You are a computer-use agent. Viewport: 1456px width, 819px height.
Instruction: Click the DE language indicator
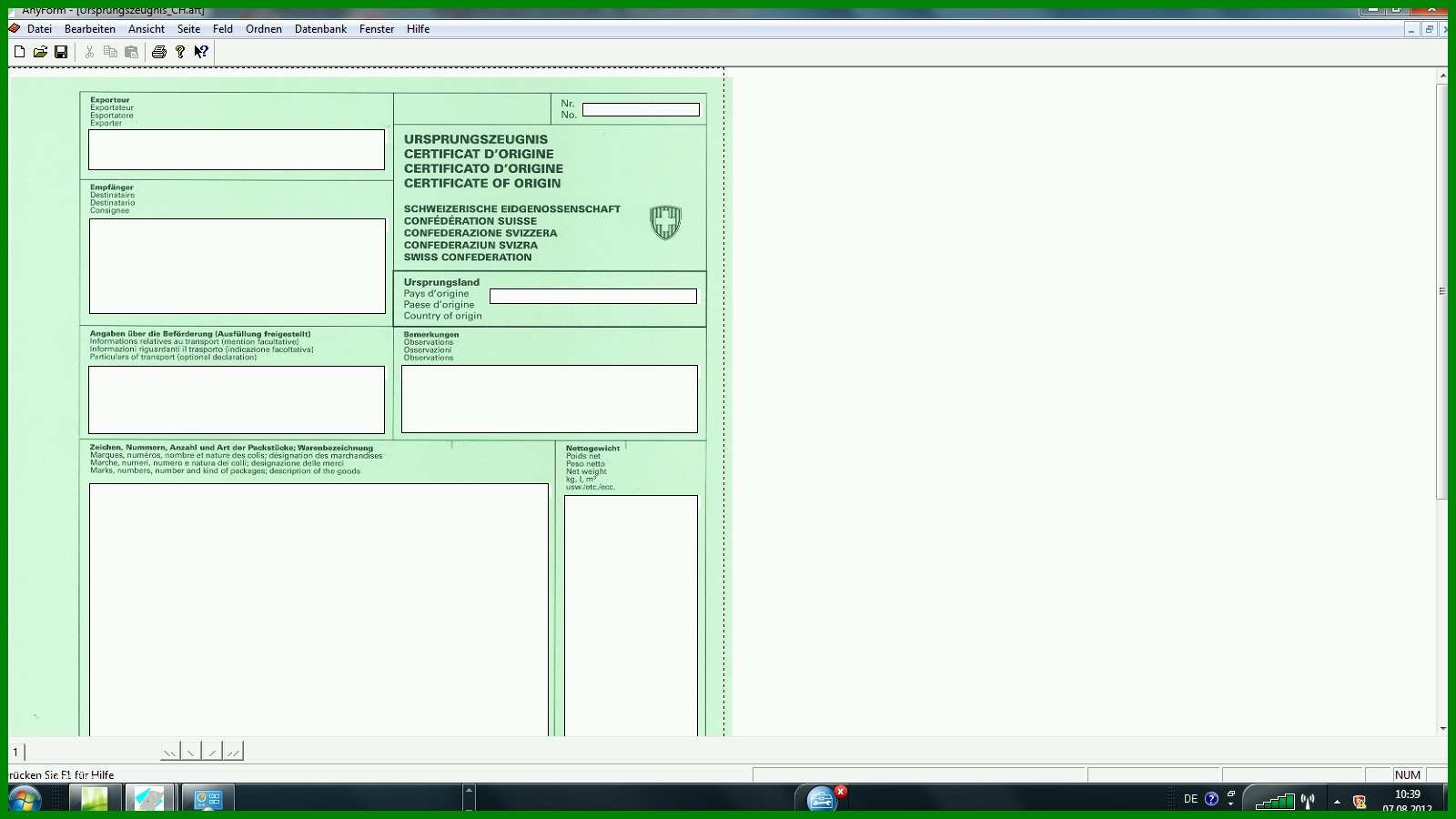(1190, 799)
